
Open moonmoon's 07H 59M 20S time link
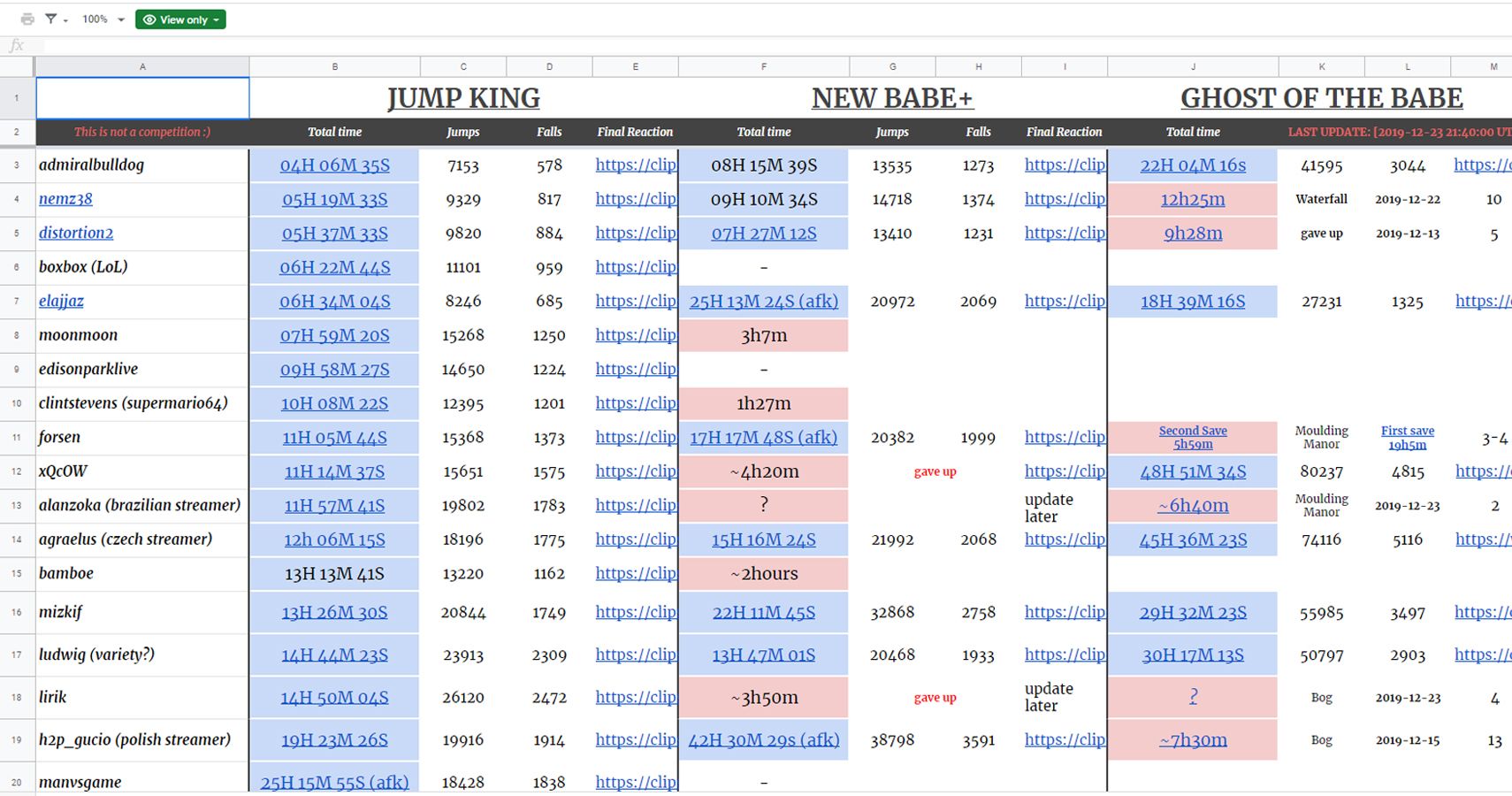[x=334, y=335]
